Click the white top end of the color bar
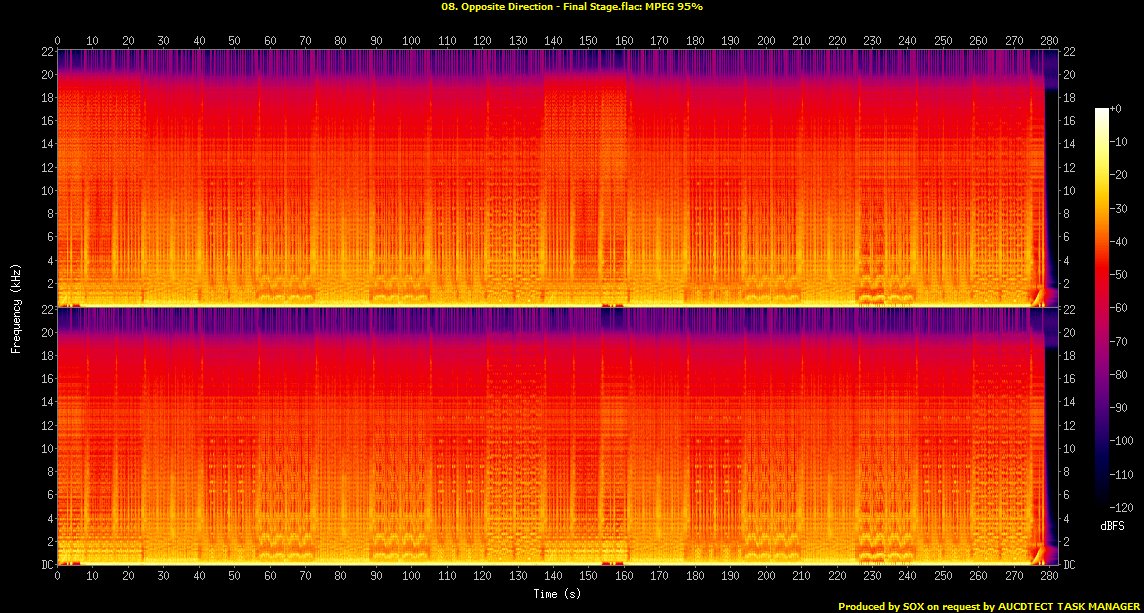The height and width of the screenshot is (613, 1144). pos(1101,112)
